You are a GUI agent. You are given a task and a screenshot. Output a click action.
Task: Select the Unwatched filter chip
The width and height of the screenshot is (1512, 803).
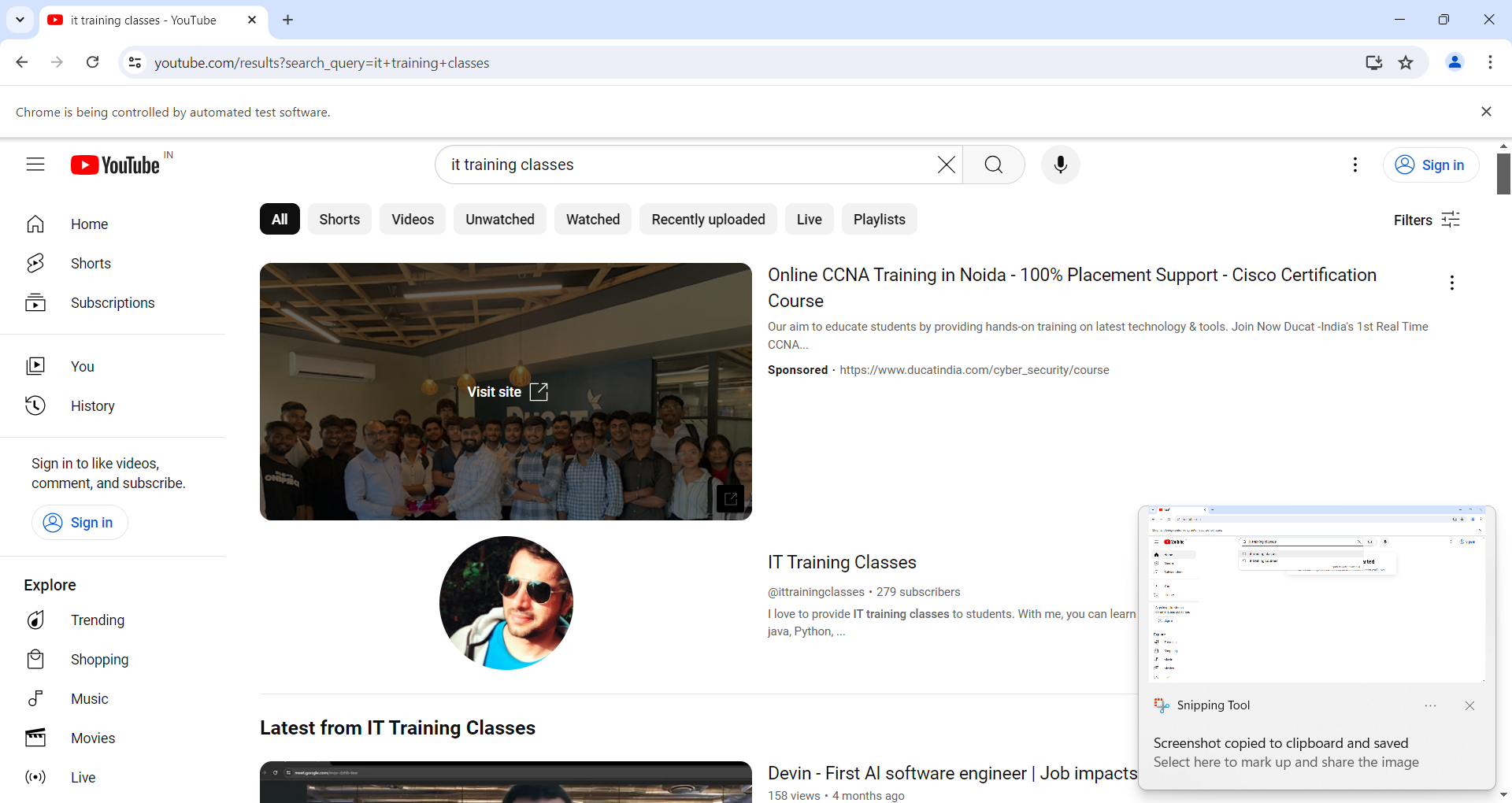(x=499, y=220)
